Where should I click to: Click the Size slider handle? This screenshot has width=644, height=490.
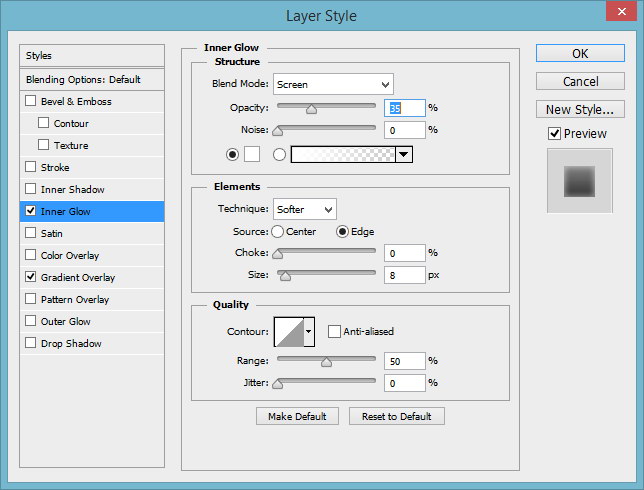point(285,276)
